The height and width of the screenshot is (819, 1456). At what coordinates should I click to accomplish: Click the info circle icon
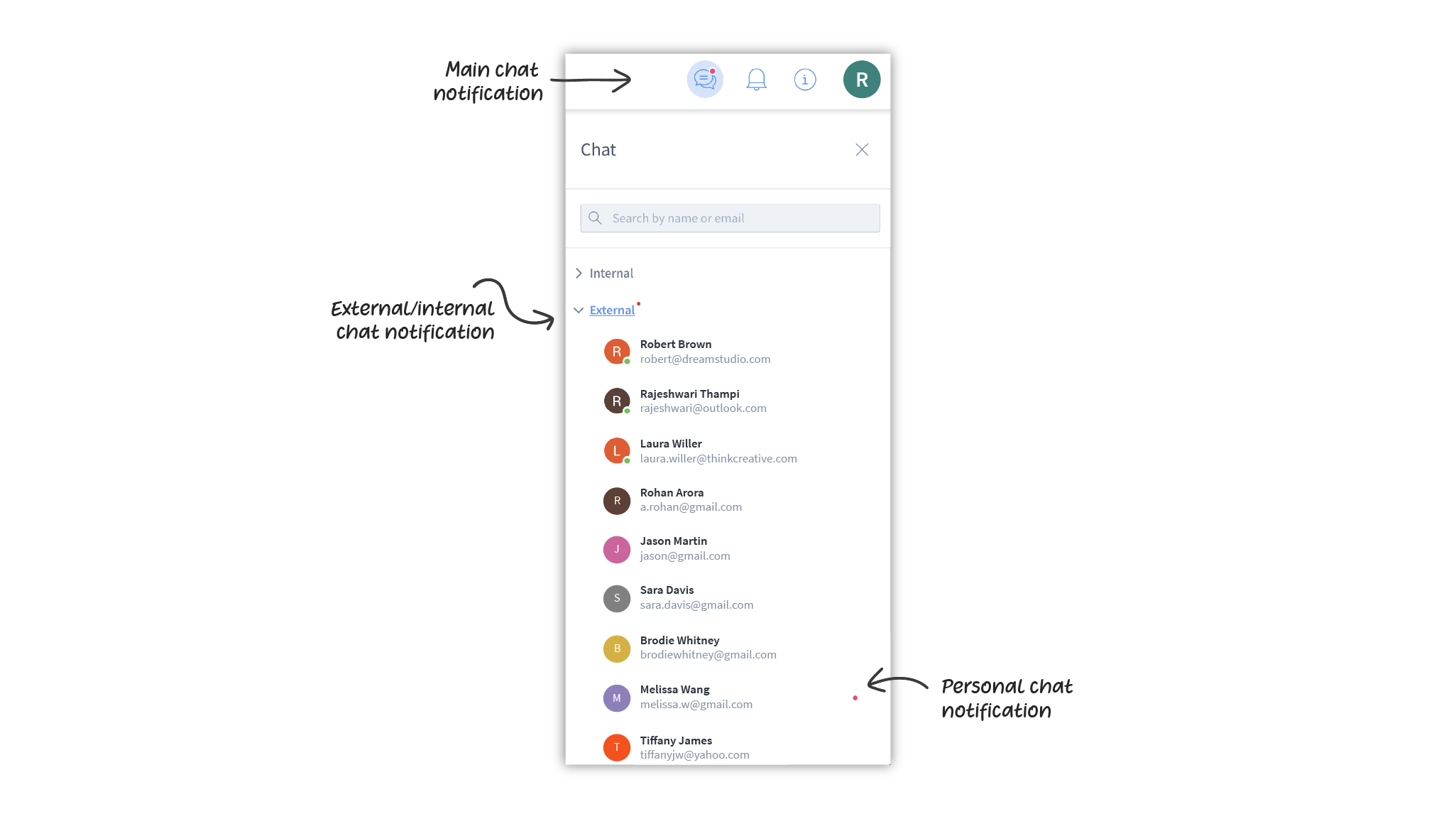[x=805, y=79]
